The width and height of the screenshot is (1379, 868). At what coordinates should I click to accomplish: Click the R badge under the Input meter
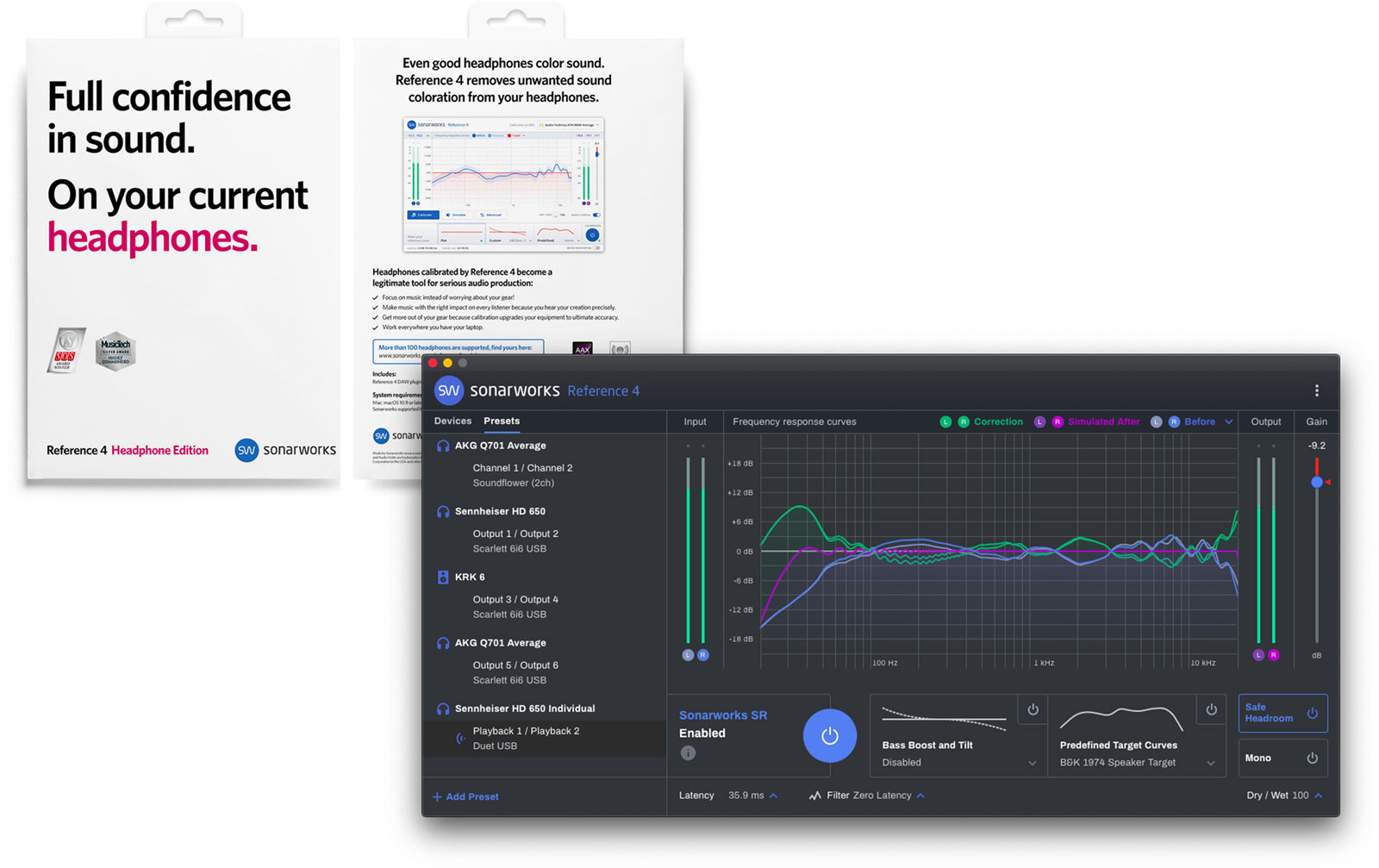[702, 655]
